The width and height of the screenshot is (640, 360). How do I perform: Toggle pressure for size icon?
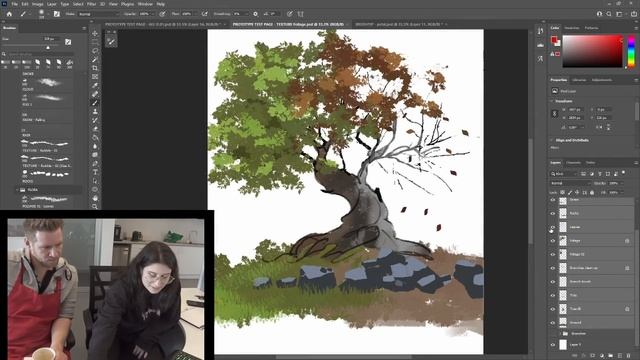[289, 14]
